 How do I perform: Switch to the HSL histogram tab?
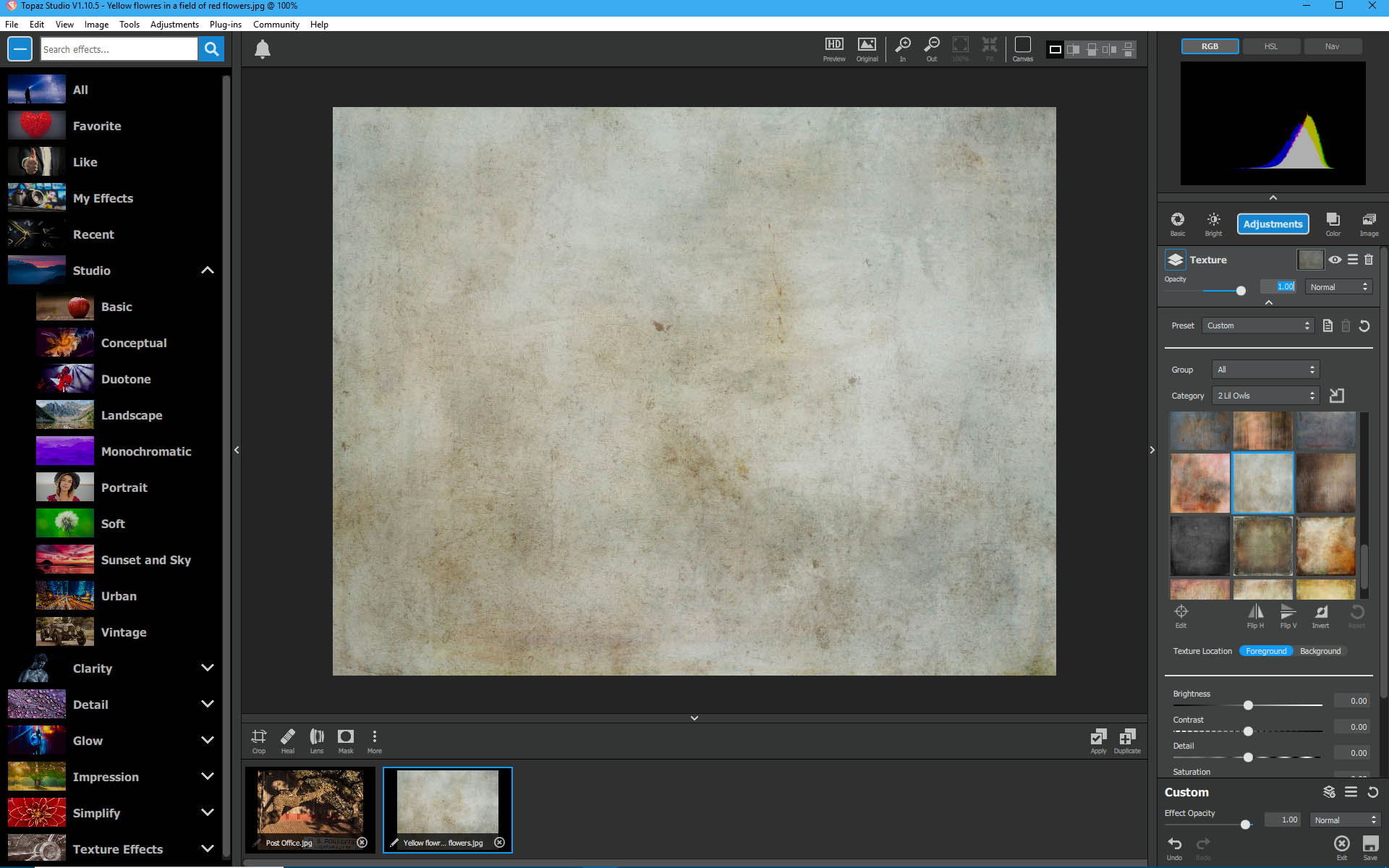(1271, 46)
